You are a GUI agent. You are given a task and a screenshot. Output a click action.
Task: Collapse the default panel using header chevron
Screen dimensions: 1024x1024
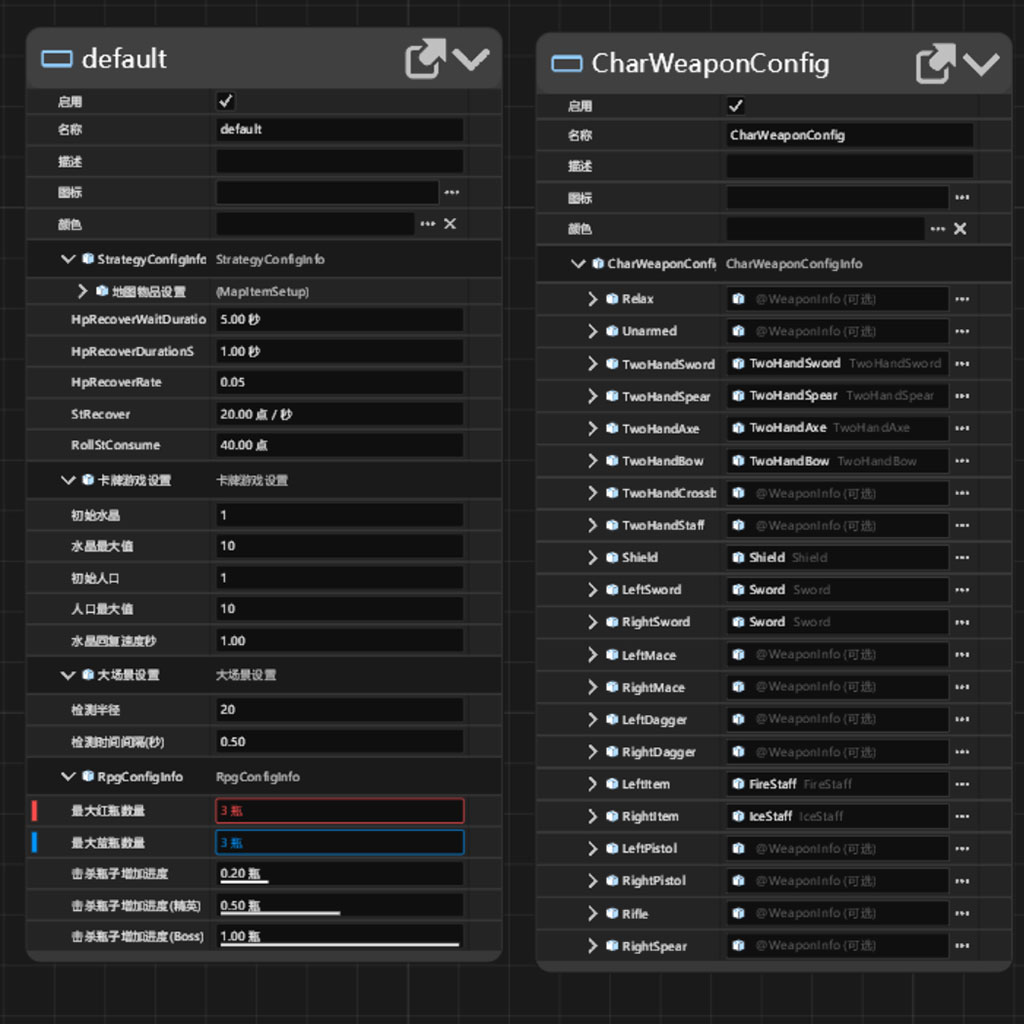point(471,59)
